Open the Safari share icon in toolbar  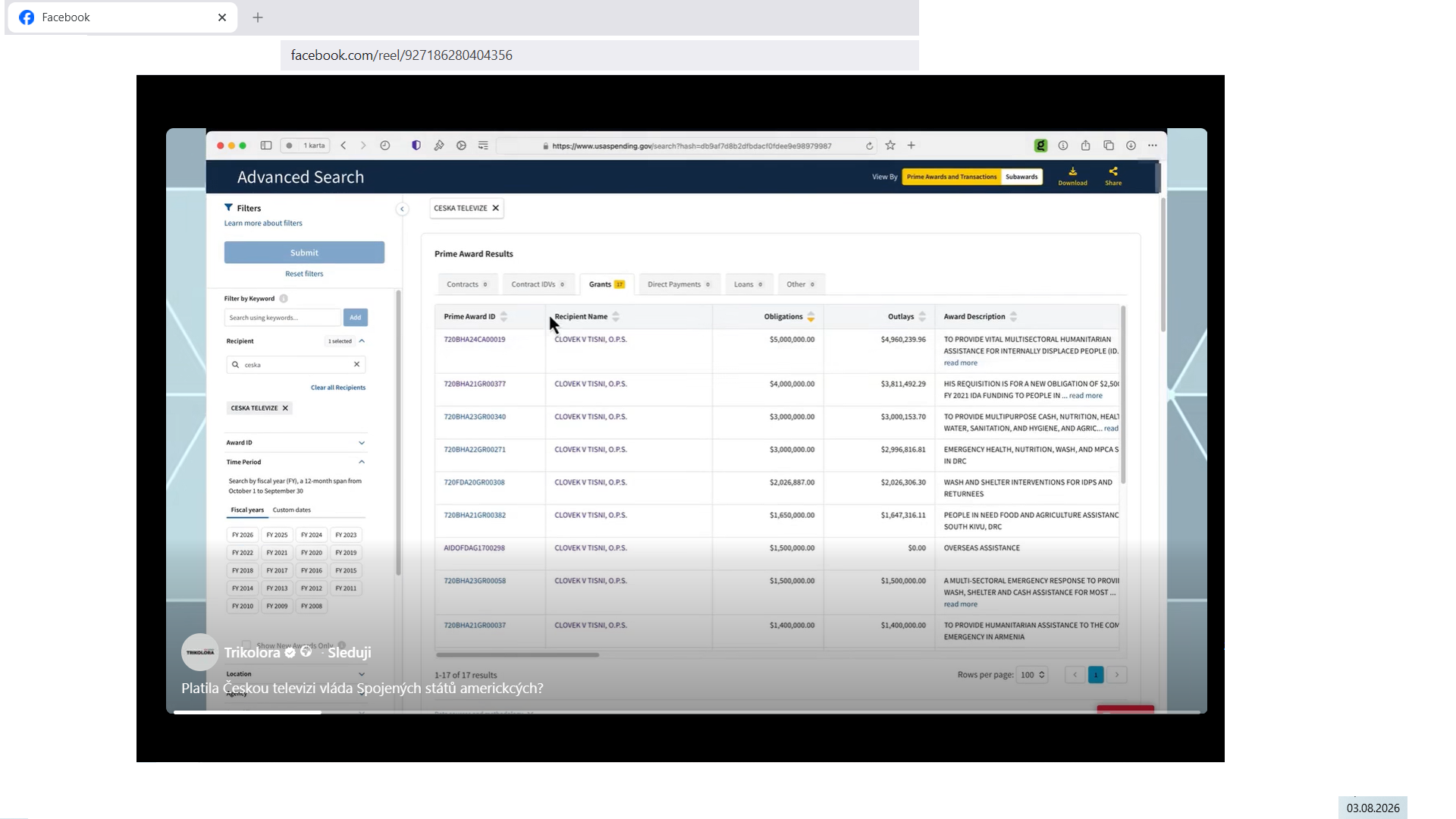(x=1086, y=146)
